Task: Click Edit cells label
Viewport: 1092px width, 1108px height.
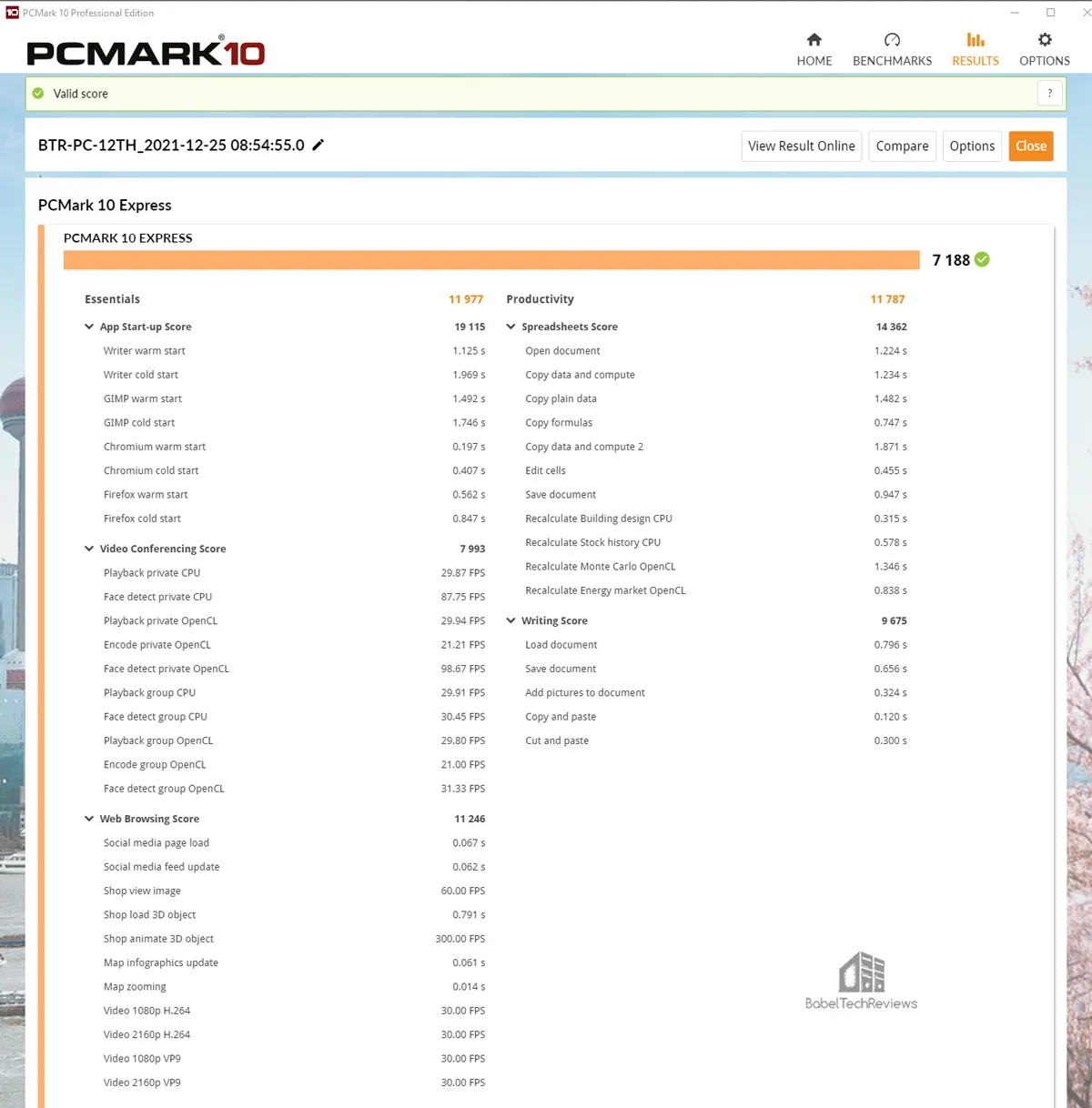Action: pos(545,470)
